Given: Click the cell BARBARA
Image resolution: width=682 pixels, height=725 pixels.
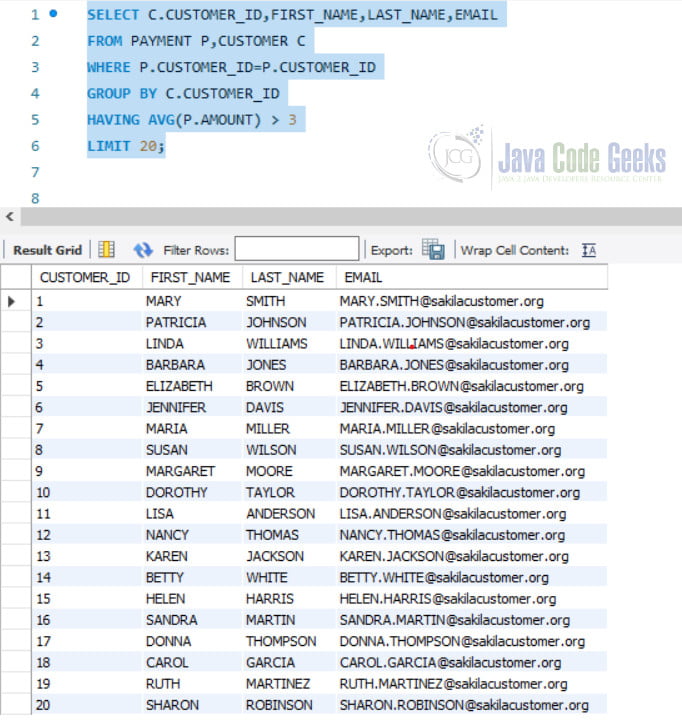Looking at the screenshot, I should (x=175, y=365).
